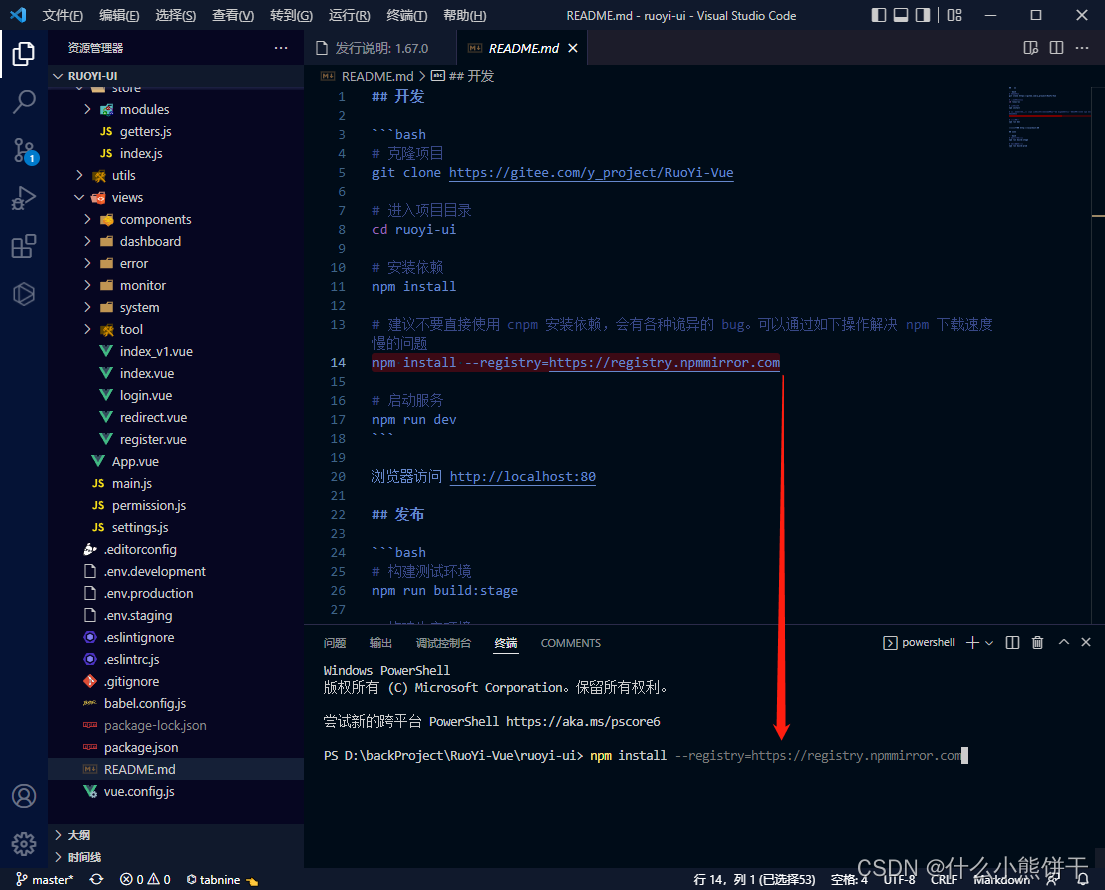Open the http://localhost:80 link
This screenshot has height=890, width=1105.
(523, 476)
